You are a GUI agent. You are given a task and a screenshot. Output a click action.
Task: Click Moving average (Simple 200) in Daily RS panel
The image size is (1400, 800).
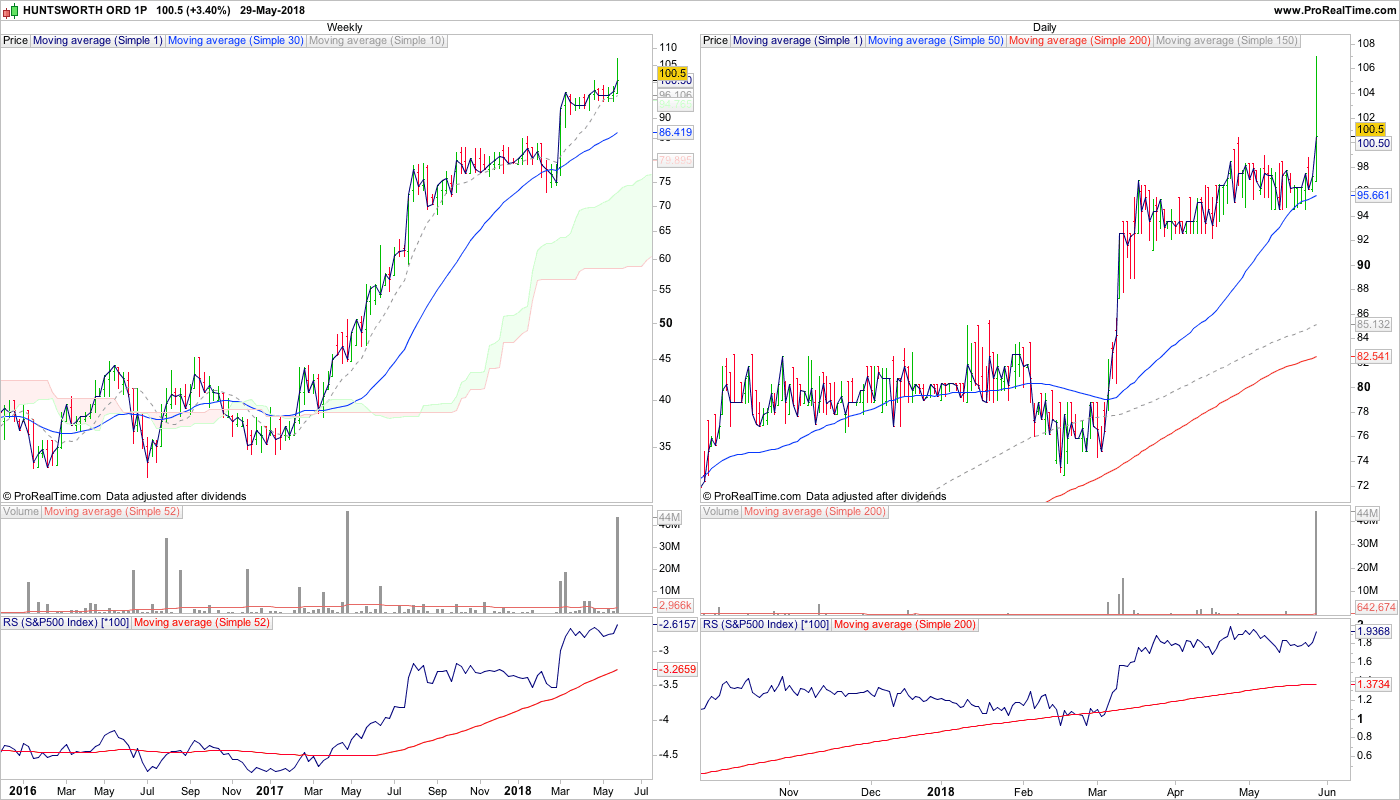click(x=905, y=623)
